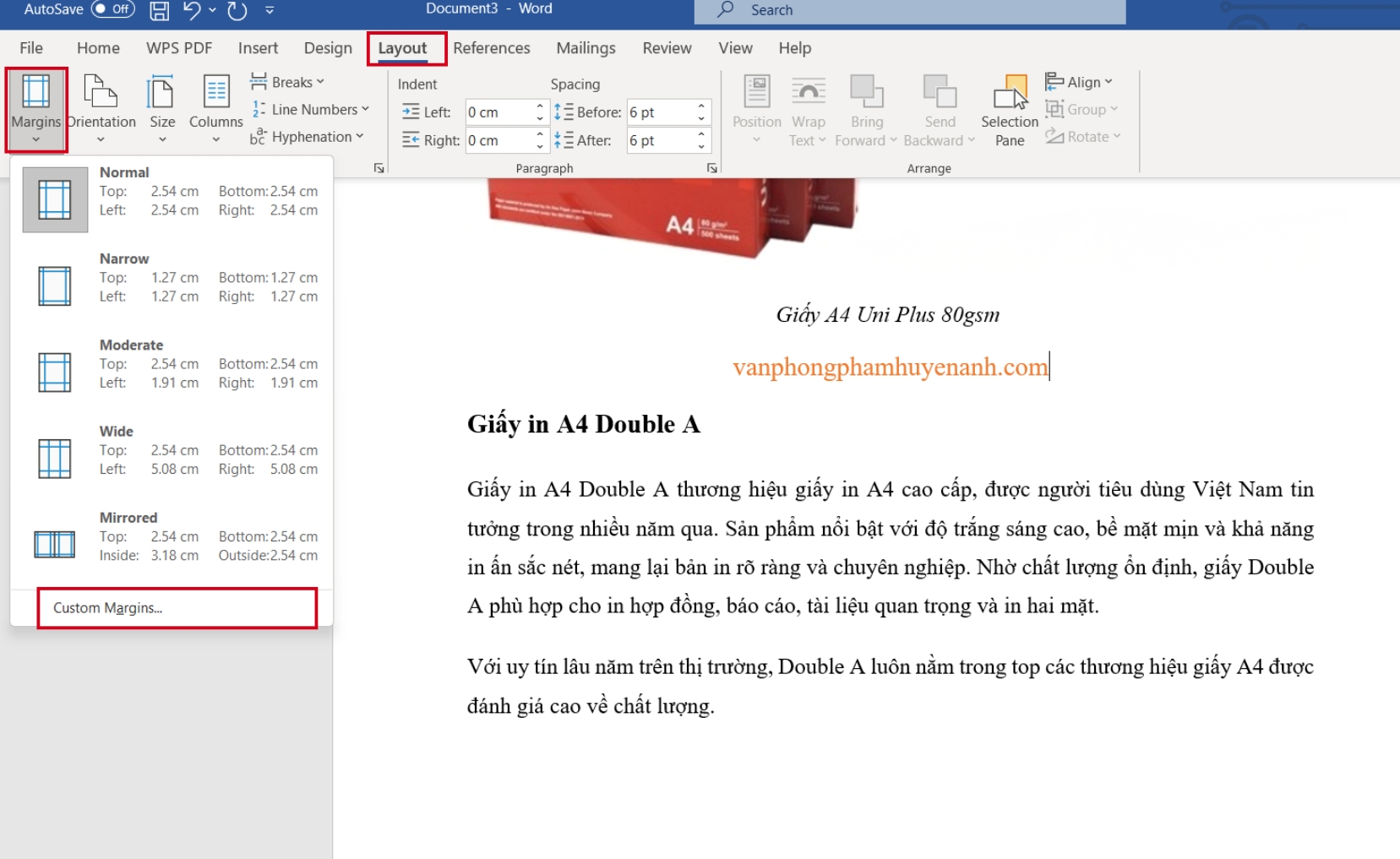Click the vanphongphamhuyenanh.com link text

coord(890,367)
